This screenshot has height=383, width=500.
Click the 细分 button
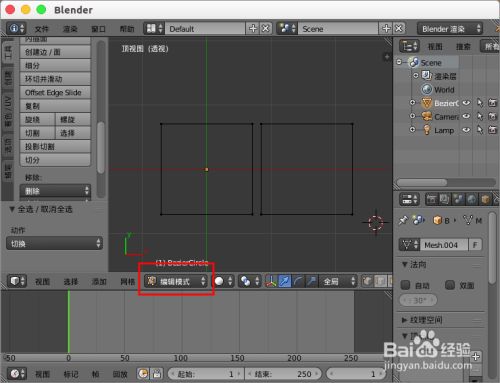click(x=55, y=65)
